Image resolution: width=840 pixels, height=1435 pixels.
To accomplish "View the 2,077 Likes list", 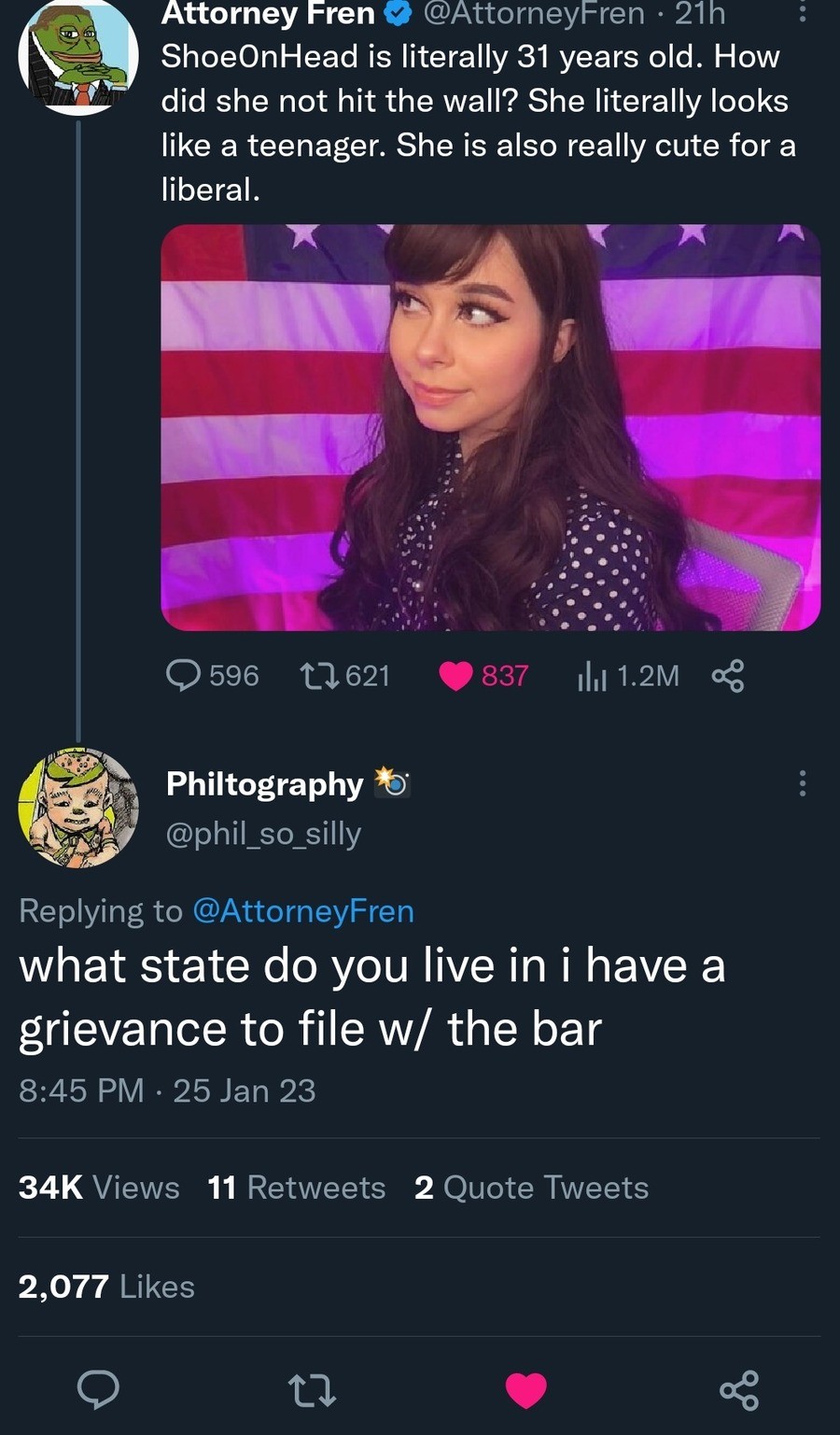I will coord(106,1287).
